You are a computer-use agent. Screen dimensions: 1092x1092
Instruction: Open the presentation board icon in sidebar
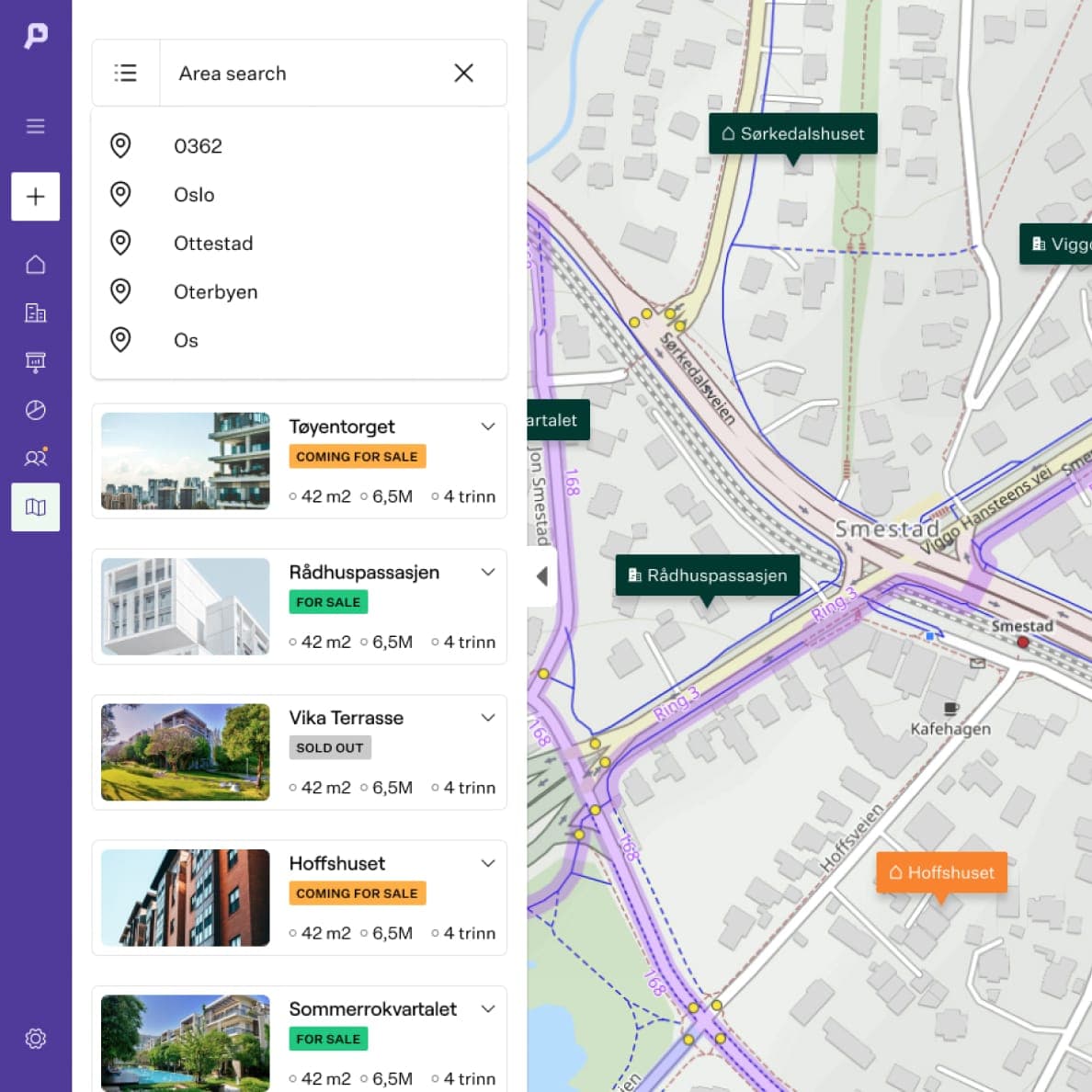[35, 362]
